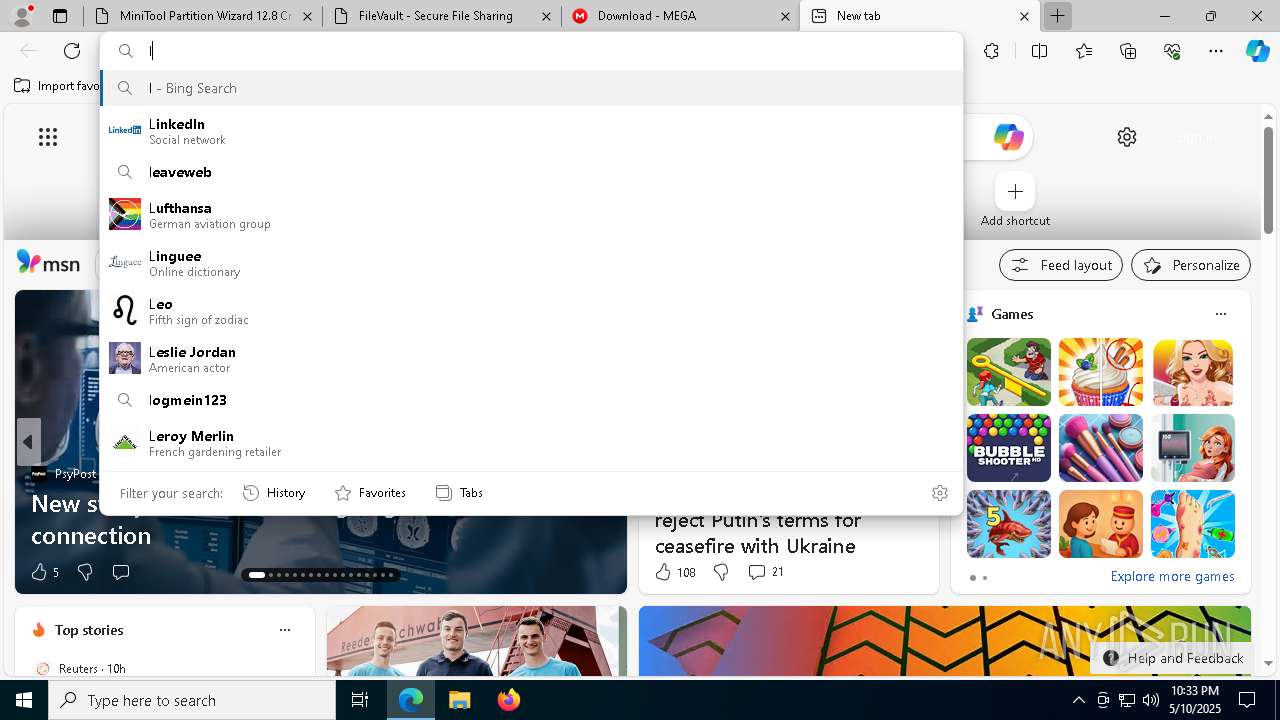Image resolution: width=1280 pixels, height=720 pixels.
Task: Open File Explorer from taskbar
Action: point(459,700)
